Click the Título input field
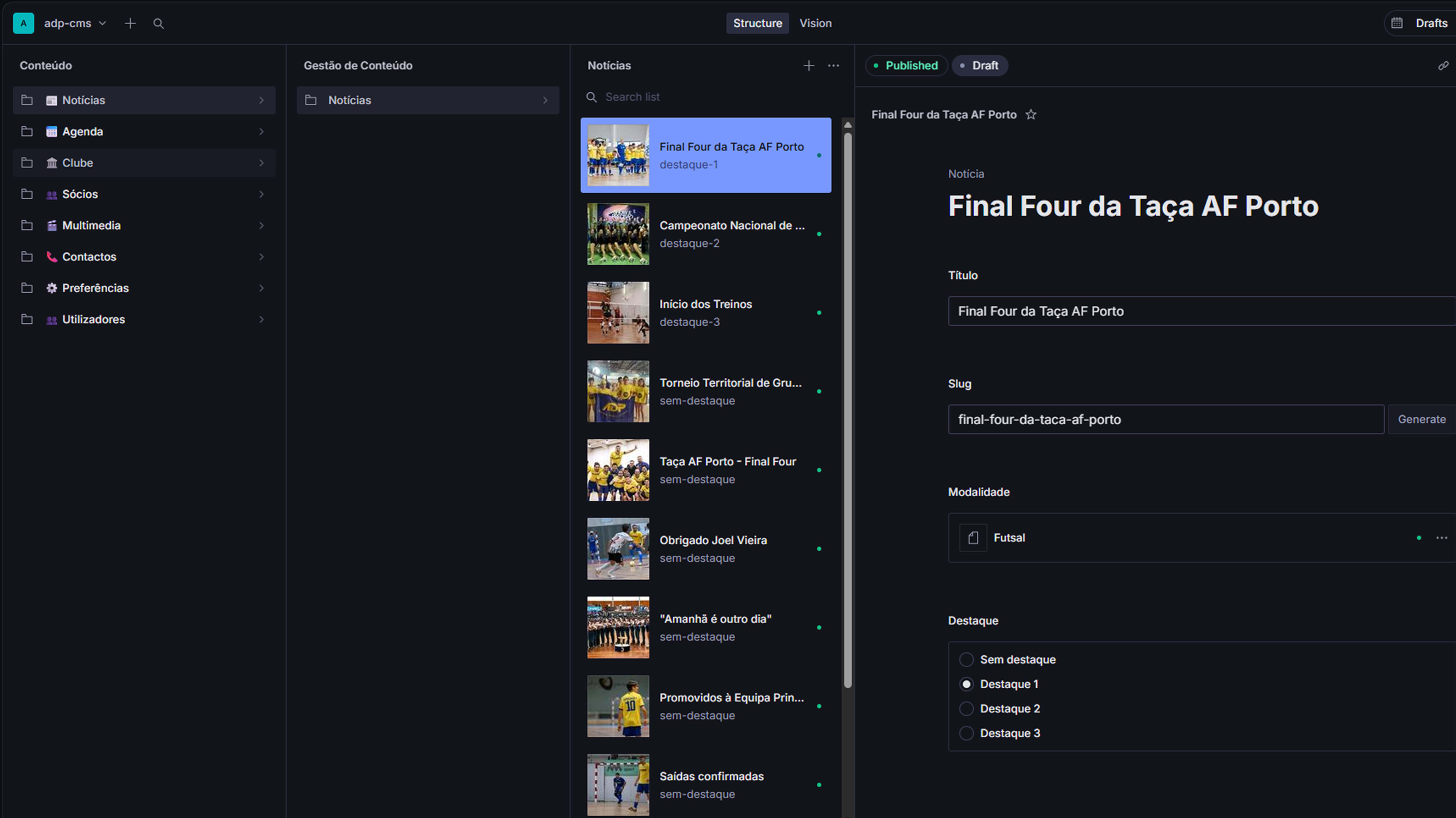 coord(1202,311)
